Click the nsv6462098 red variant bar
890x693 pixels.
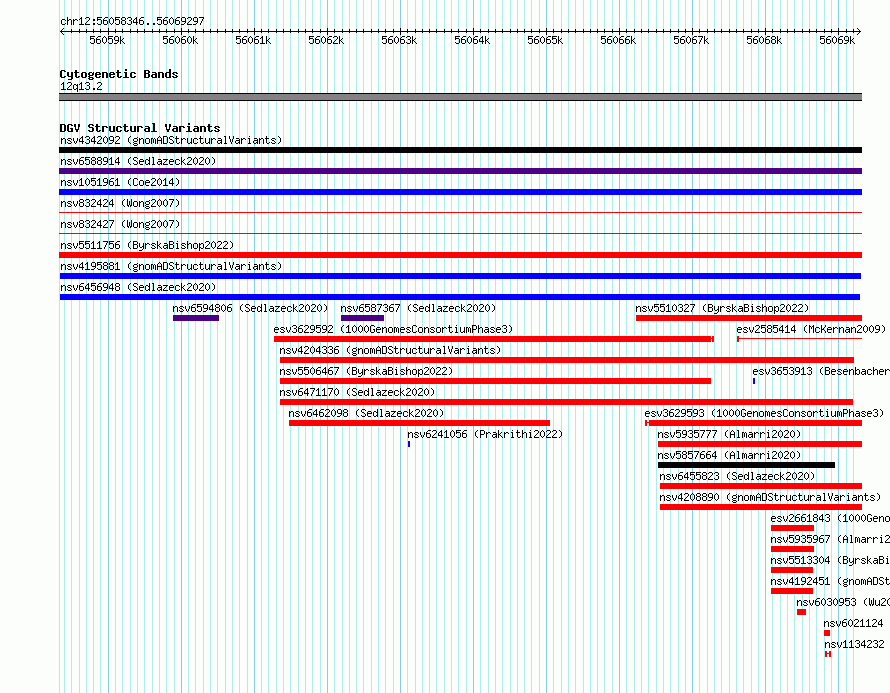click(419, 423)
